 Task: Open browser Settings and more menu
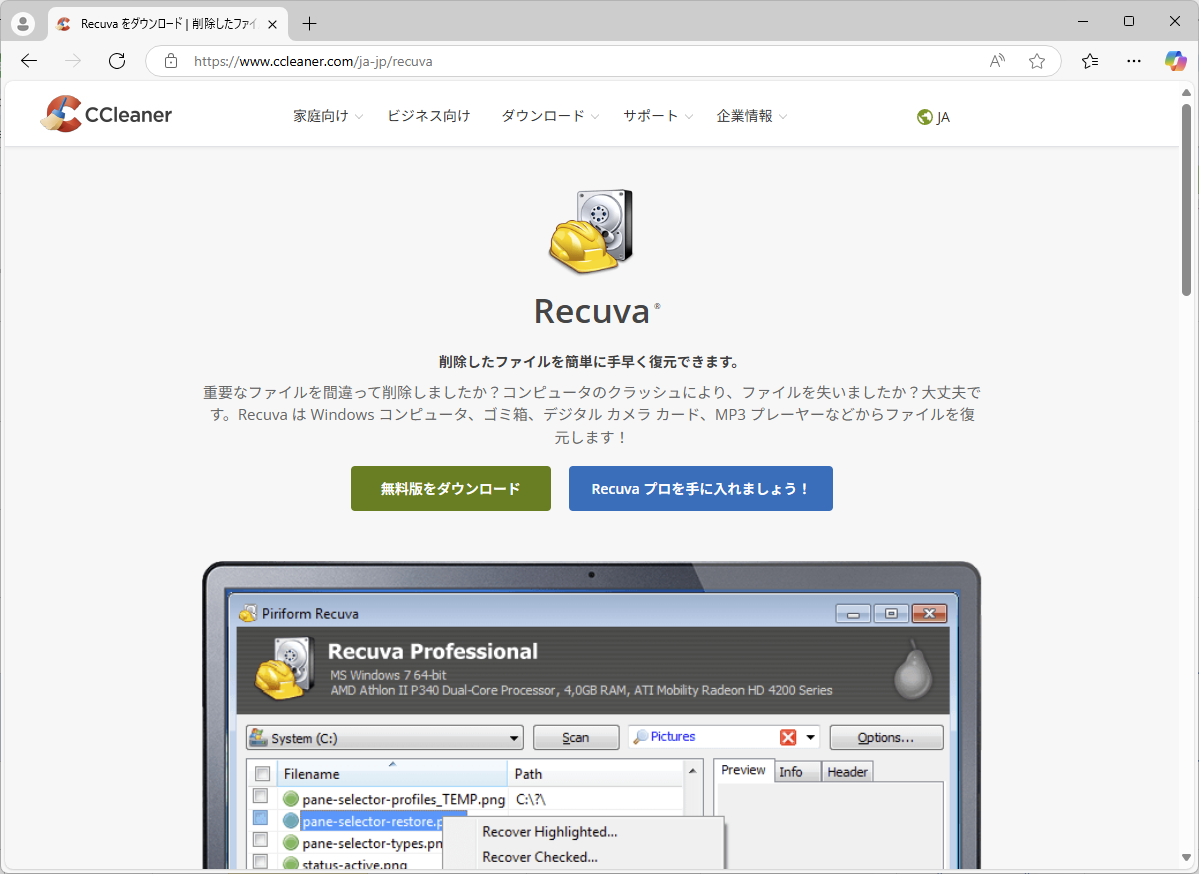click(1134, 61)
